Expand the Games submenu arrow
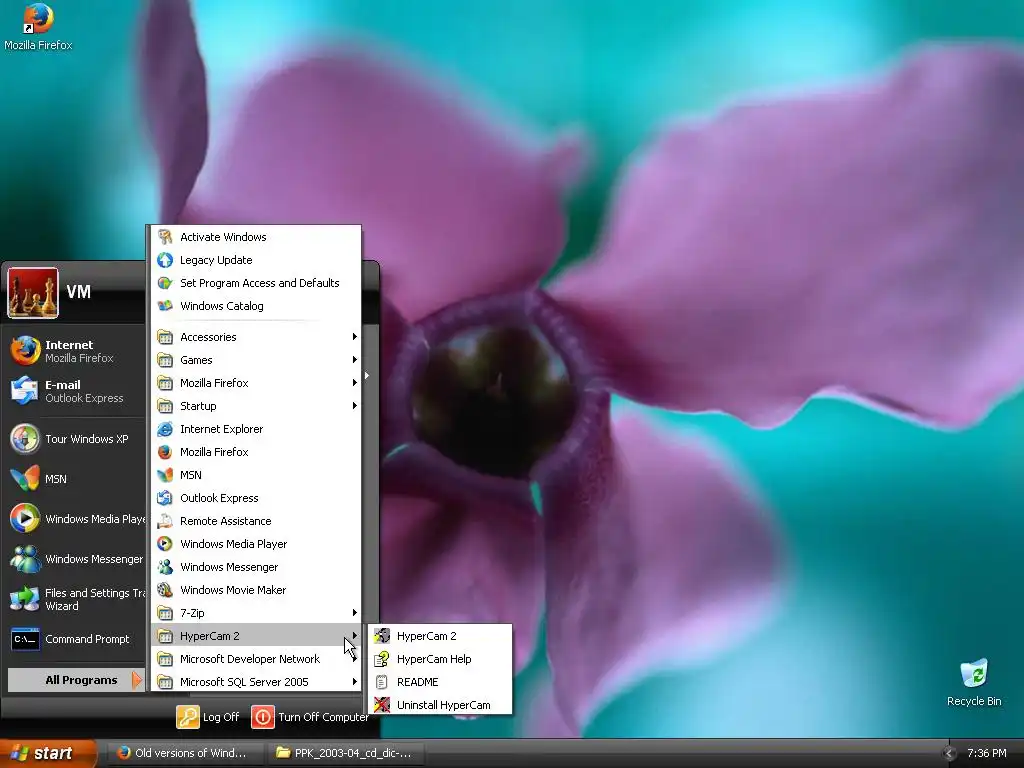The image size is (1024, 768). [x=355, y=360]
